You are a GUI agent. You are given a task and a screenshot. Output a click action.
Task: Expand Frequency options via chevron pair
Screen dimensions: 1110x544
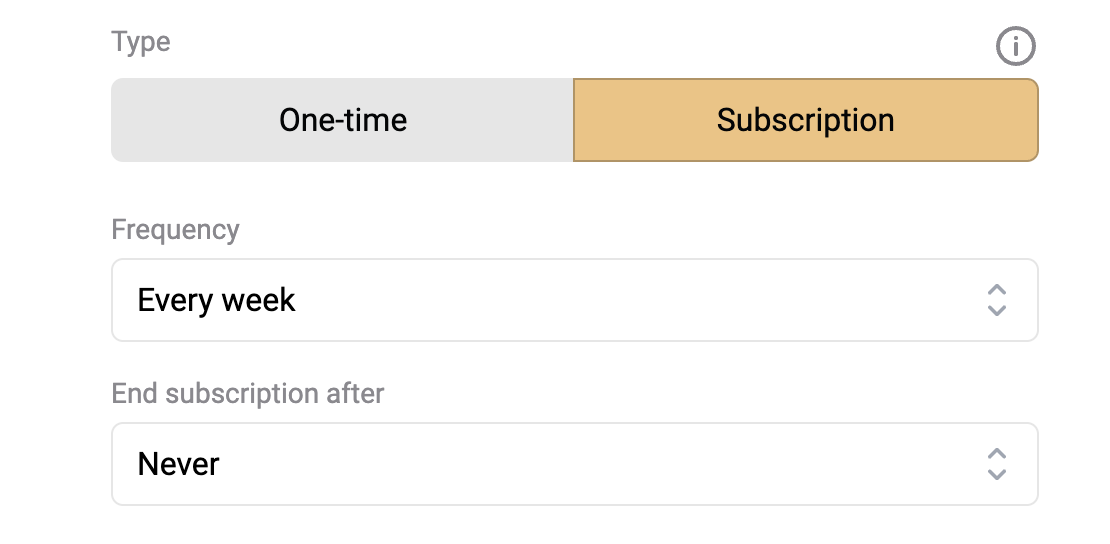click(x=997, y=300)
